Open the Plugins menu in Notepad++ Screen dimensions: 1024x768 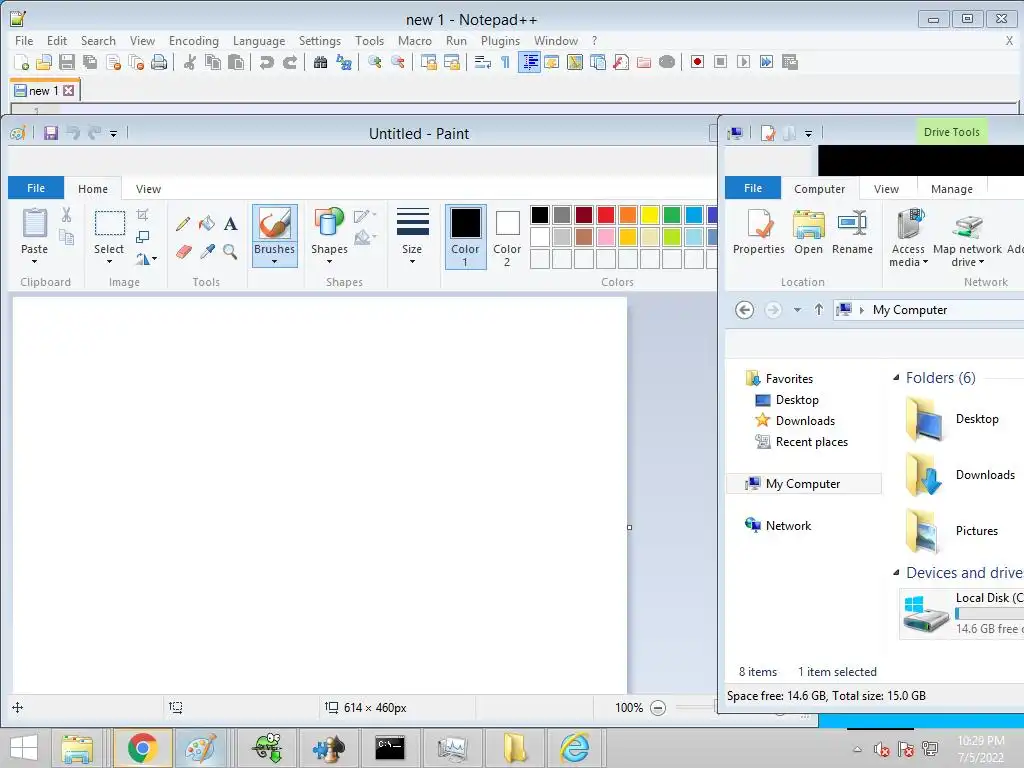point(500,40)
